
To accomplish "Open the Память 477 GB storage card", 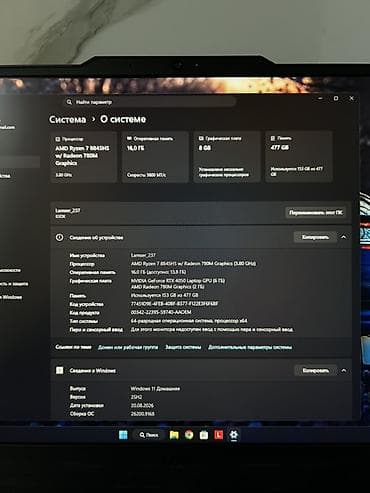I will (299, 157).
